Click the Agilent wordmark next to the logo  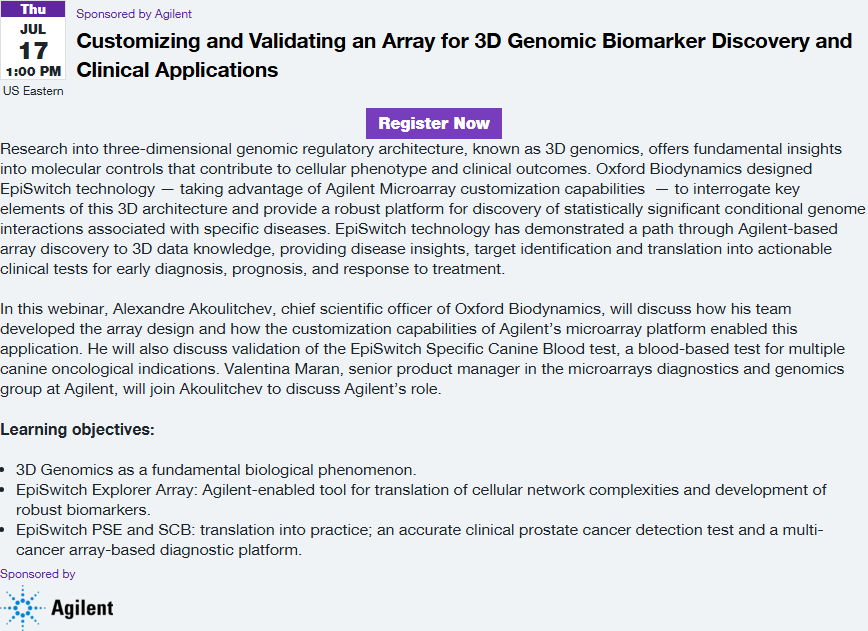(82, 608)
